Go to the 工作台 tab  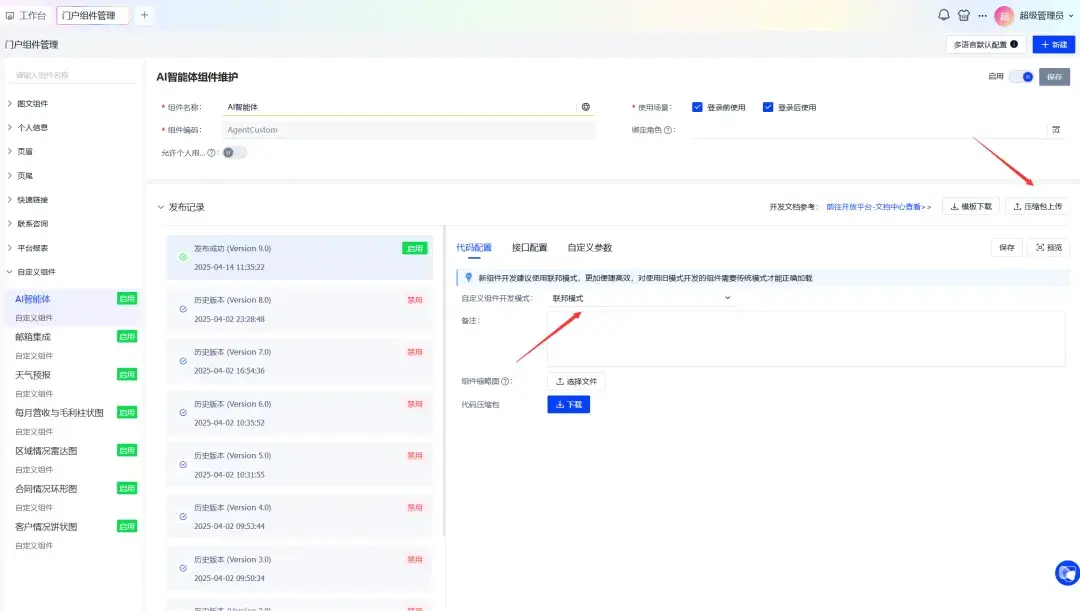point(26,15)
